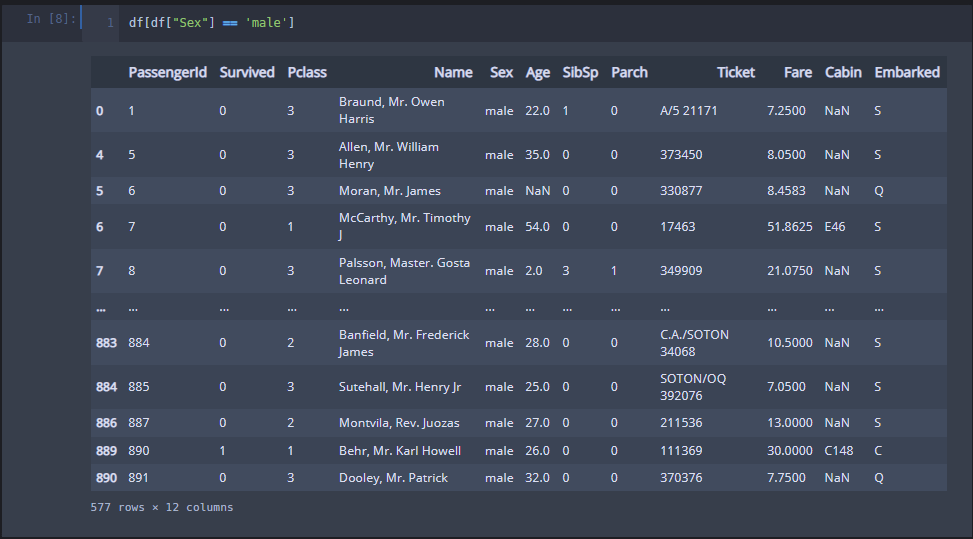
Task: Select name cell Montvila, Rev. Juozas
Action: 399,423
